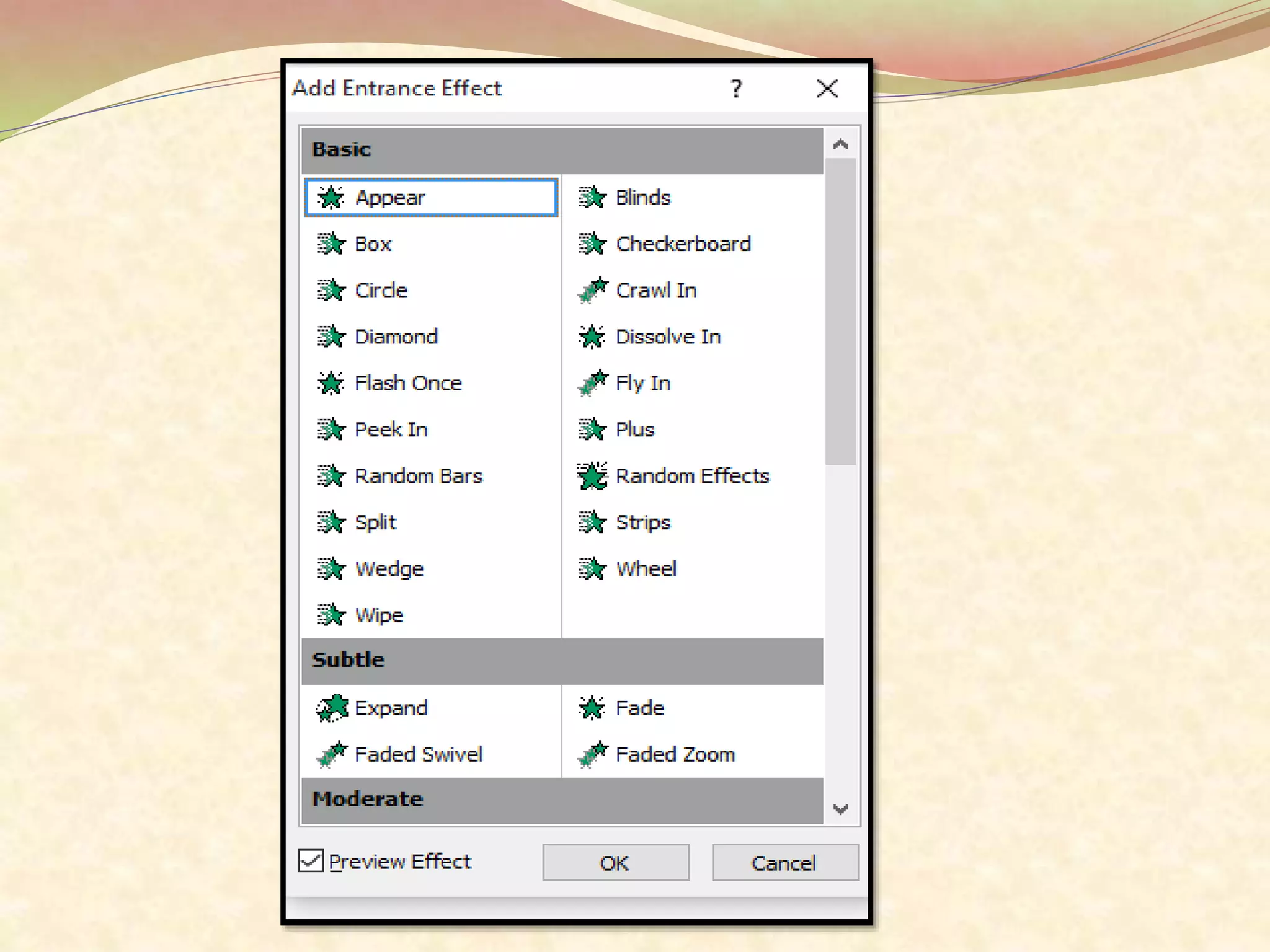Click the Fly In effect icon
The height and width of the screenshot is (952, 1270).
[x=592, y=383]
